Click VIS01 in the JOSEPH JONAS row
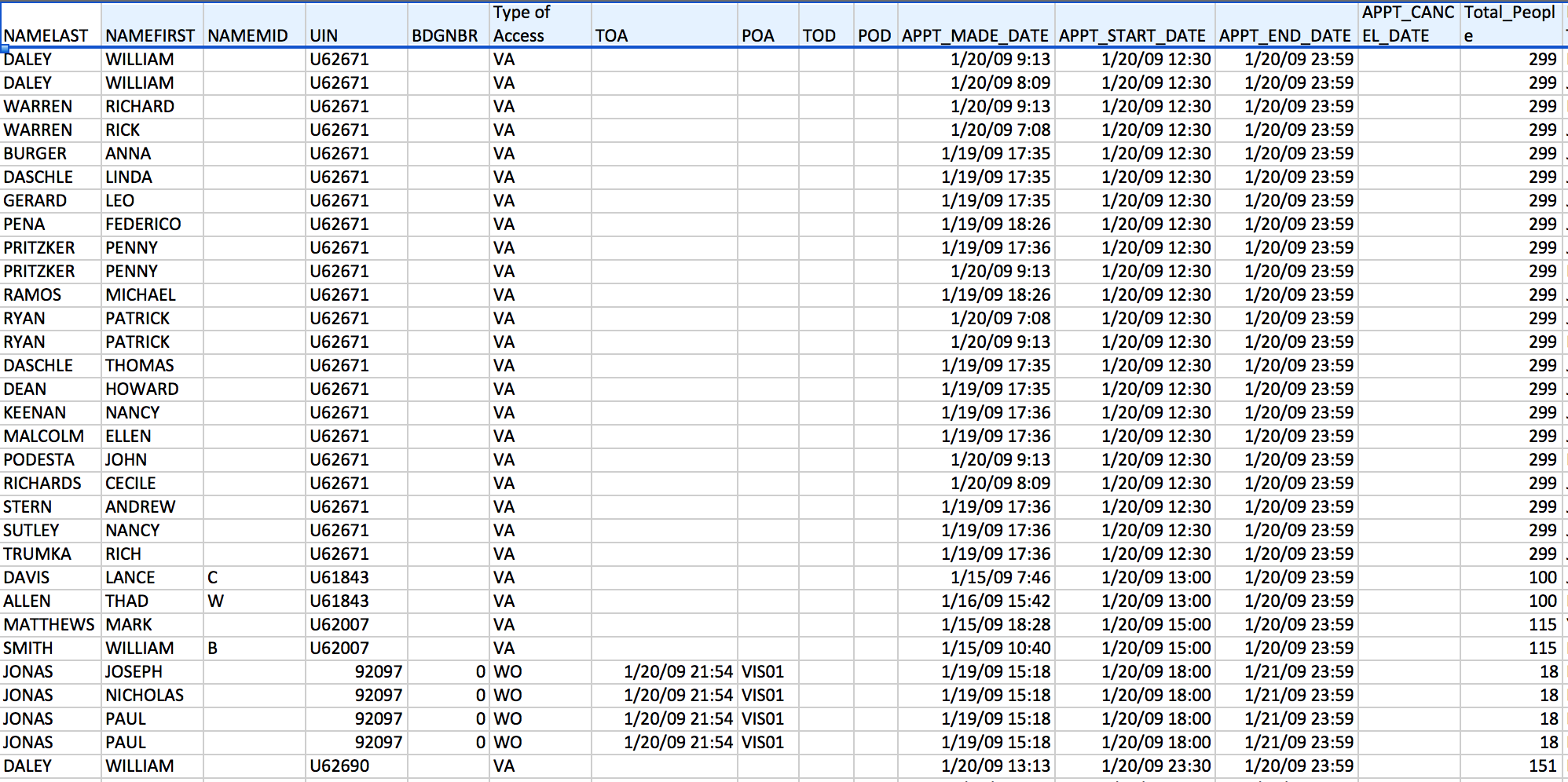The width and height of the screenshot is (1568, 782). click(x=768, y=672)
